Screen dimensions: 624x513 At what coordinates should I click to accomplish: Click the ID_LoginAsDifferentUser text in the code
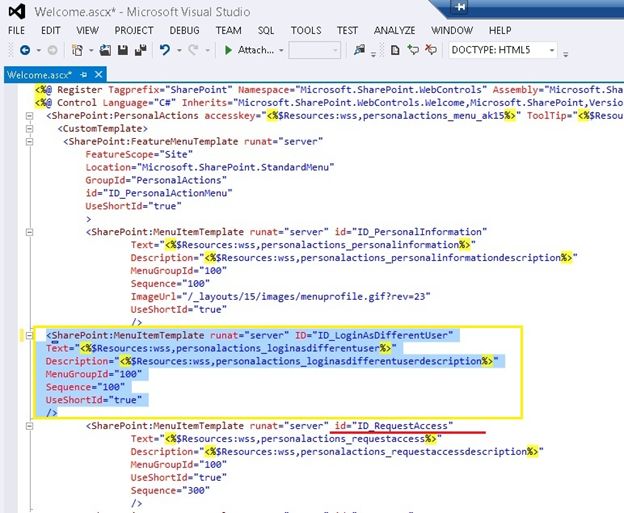pos(382,335)
